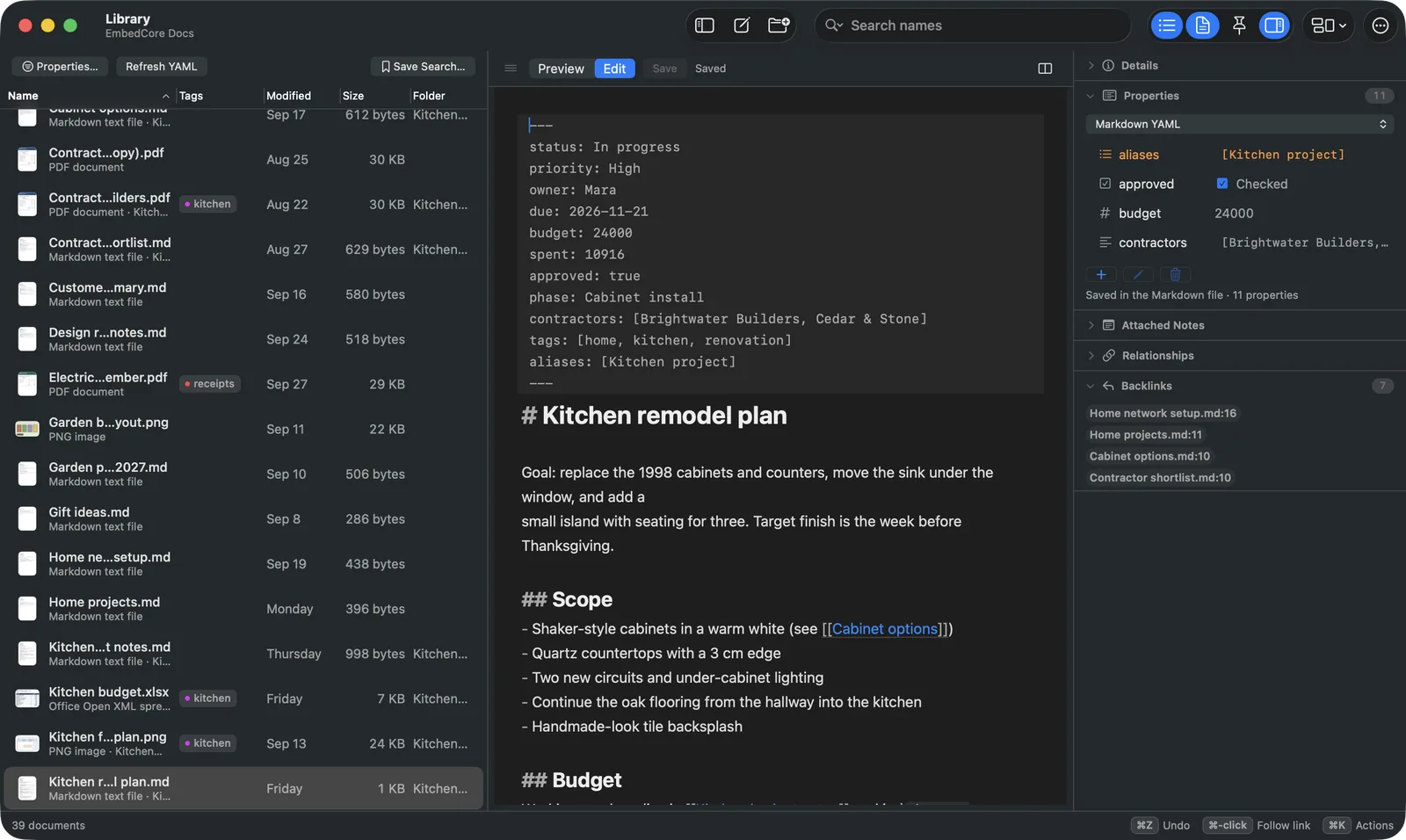Image resolution: width=1406 pixels, height=840 pixels.
Task: Expand the Attached Notes section
Action: tap(1091, 325)
